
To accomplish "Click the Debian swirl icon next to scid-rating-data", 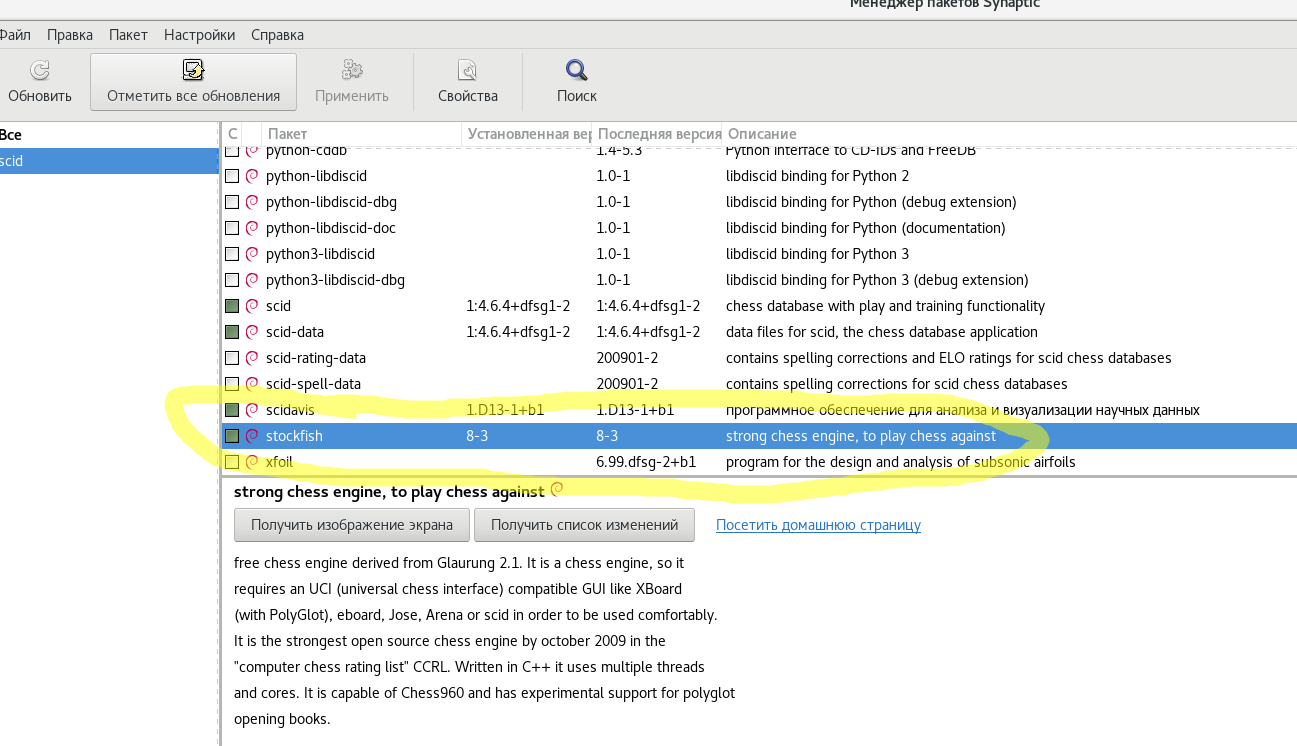I will coord(252,358).
